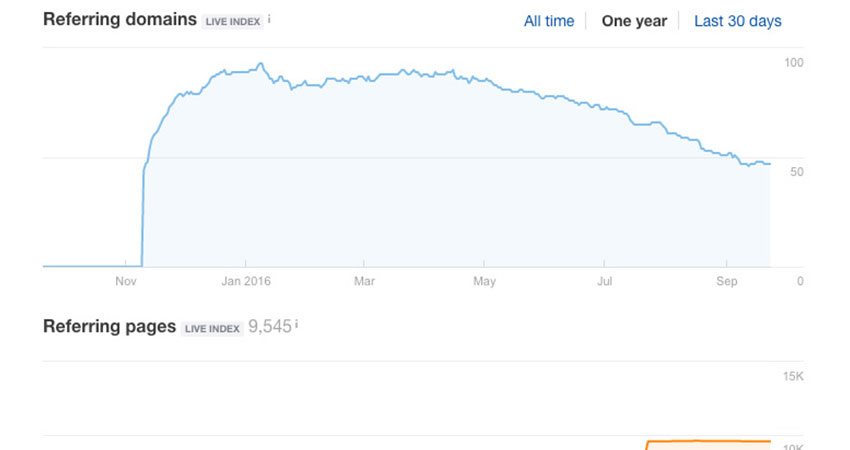850x450 pixels.
Task: Click the 100 y-axis value label
Action: click(794, 63)
